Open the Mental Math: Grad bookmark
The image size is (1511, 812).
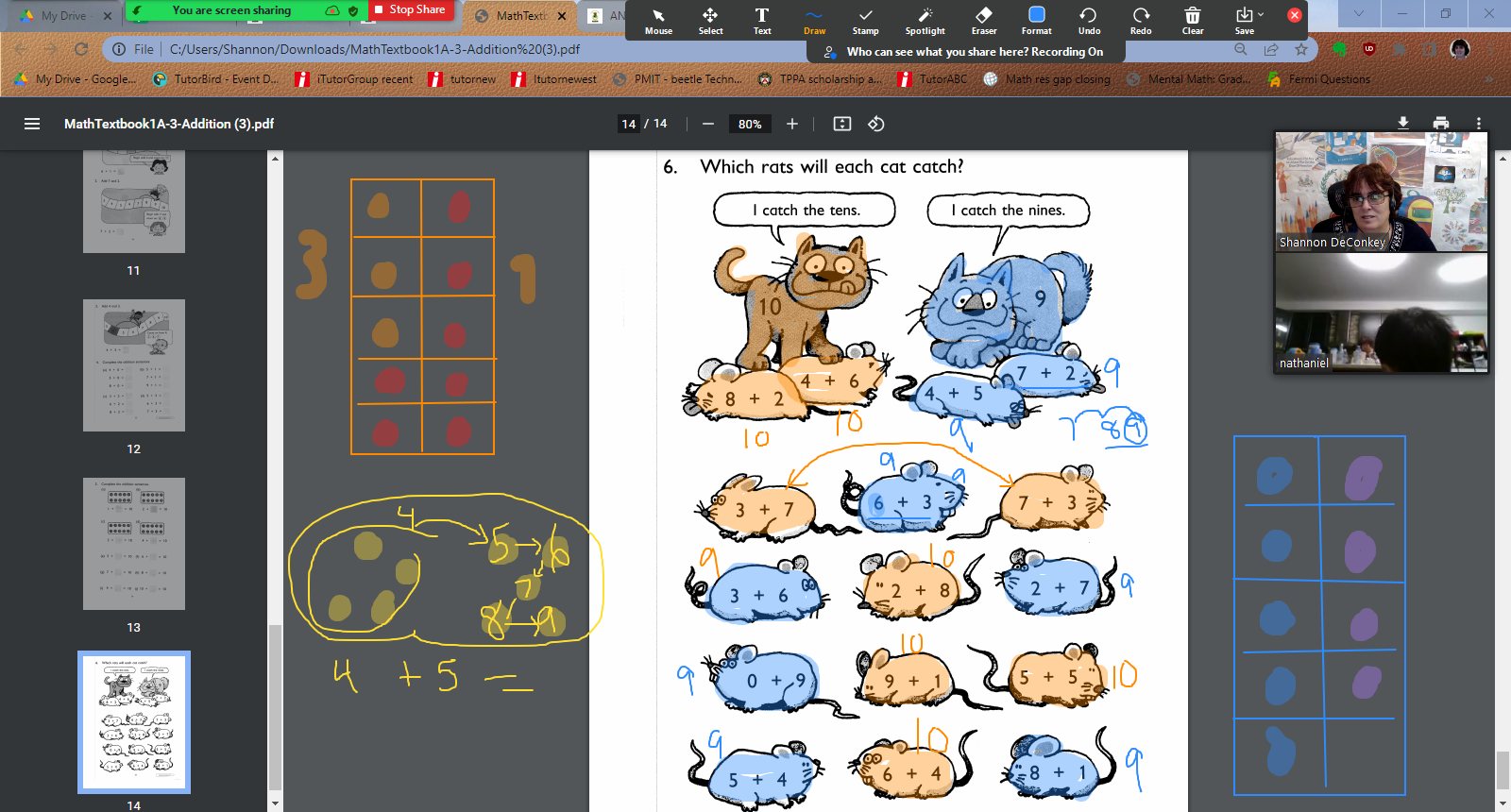point(1188,79)
